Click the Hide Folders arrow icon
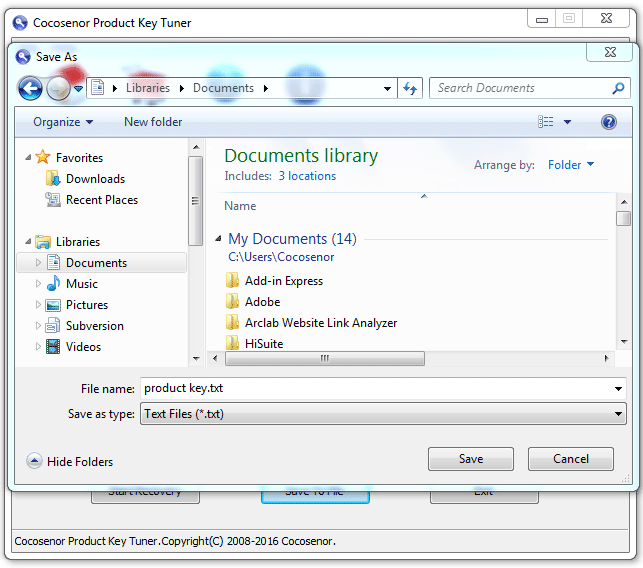The height and width of the screenshot is (568, 643). [x=34, y=461]
